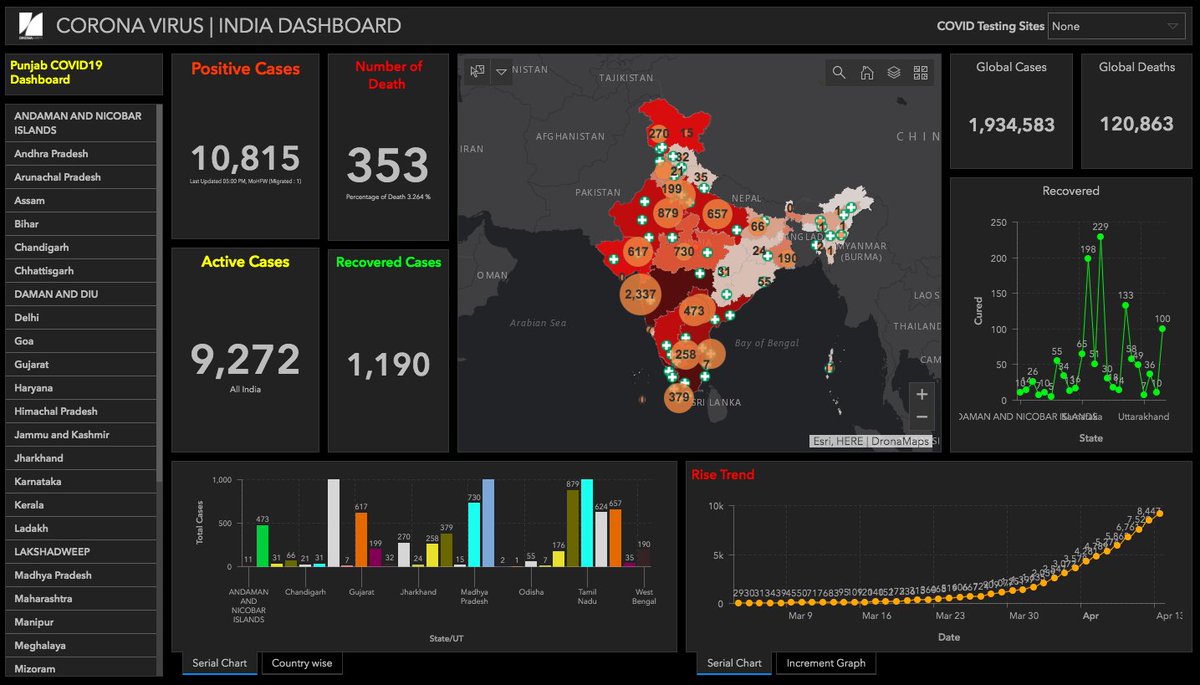Select Ladakh in state list
The height and width of the screenshot is (685, 1200).
pos(80,528)
